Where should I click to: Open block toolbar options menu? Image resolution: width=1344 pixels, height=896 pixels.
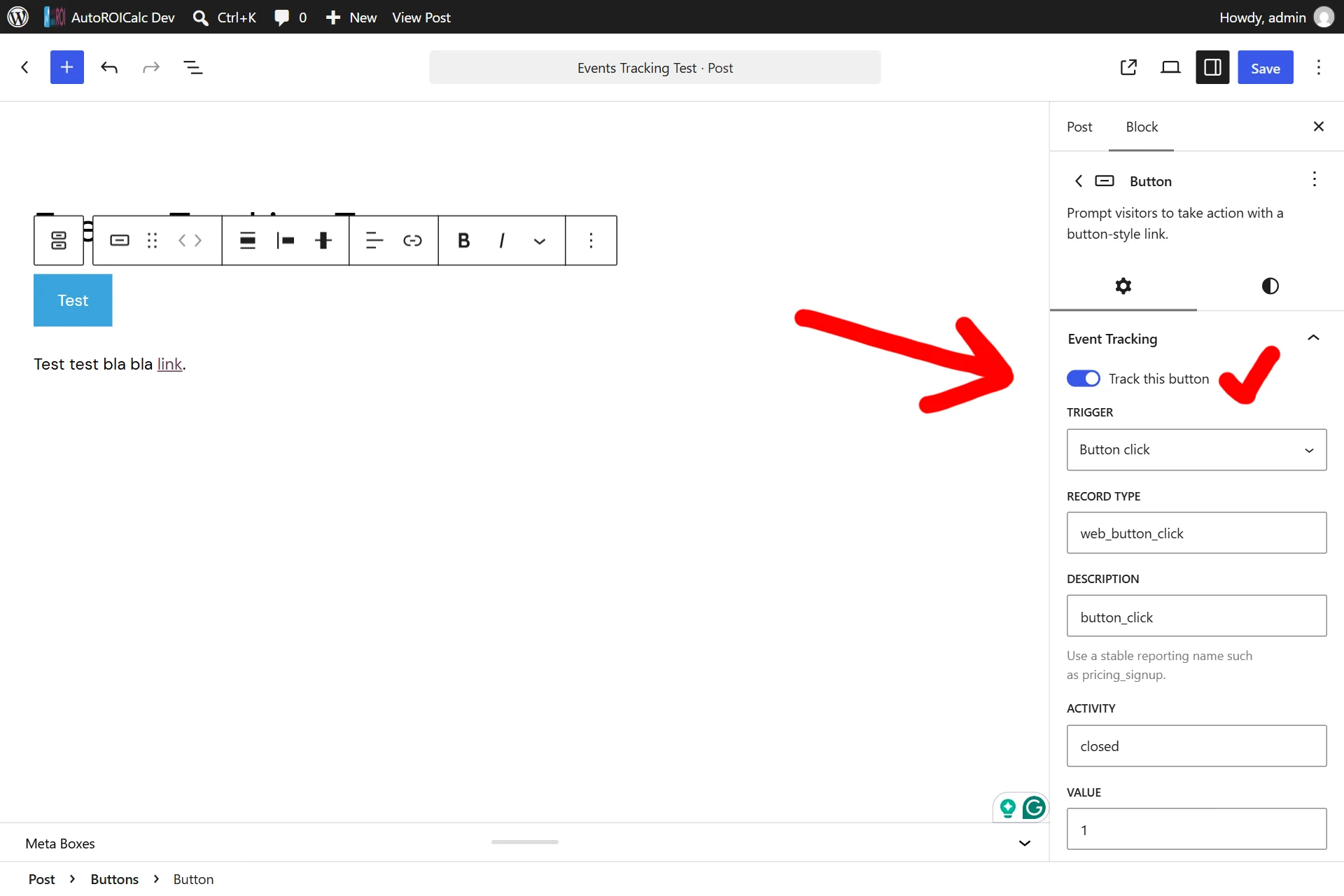point(591,241)
